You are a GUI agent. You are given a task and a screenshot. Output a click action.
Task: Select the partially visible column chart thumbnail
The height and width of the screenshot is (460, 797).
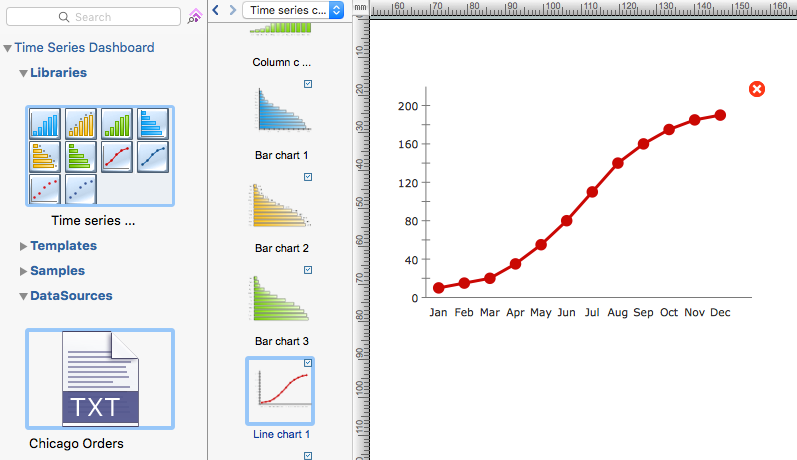[281, 28]
